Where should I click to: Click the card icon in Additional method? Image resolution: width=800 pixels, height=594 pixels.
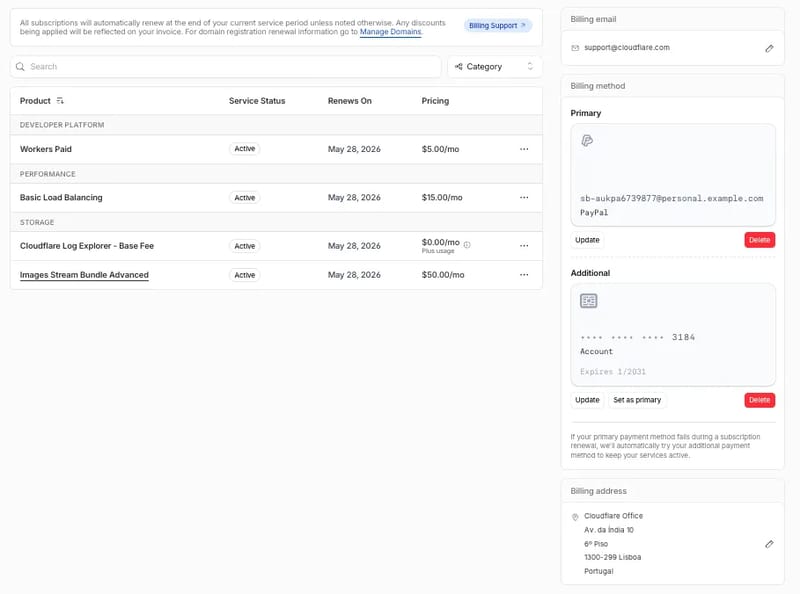coord(588,301)
